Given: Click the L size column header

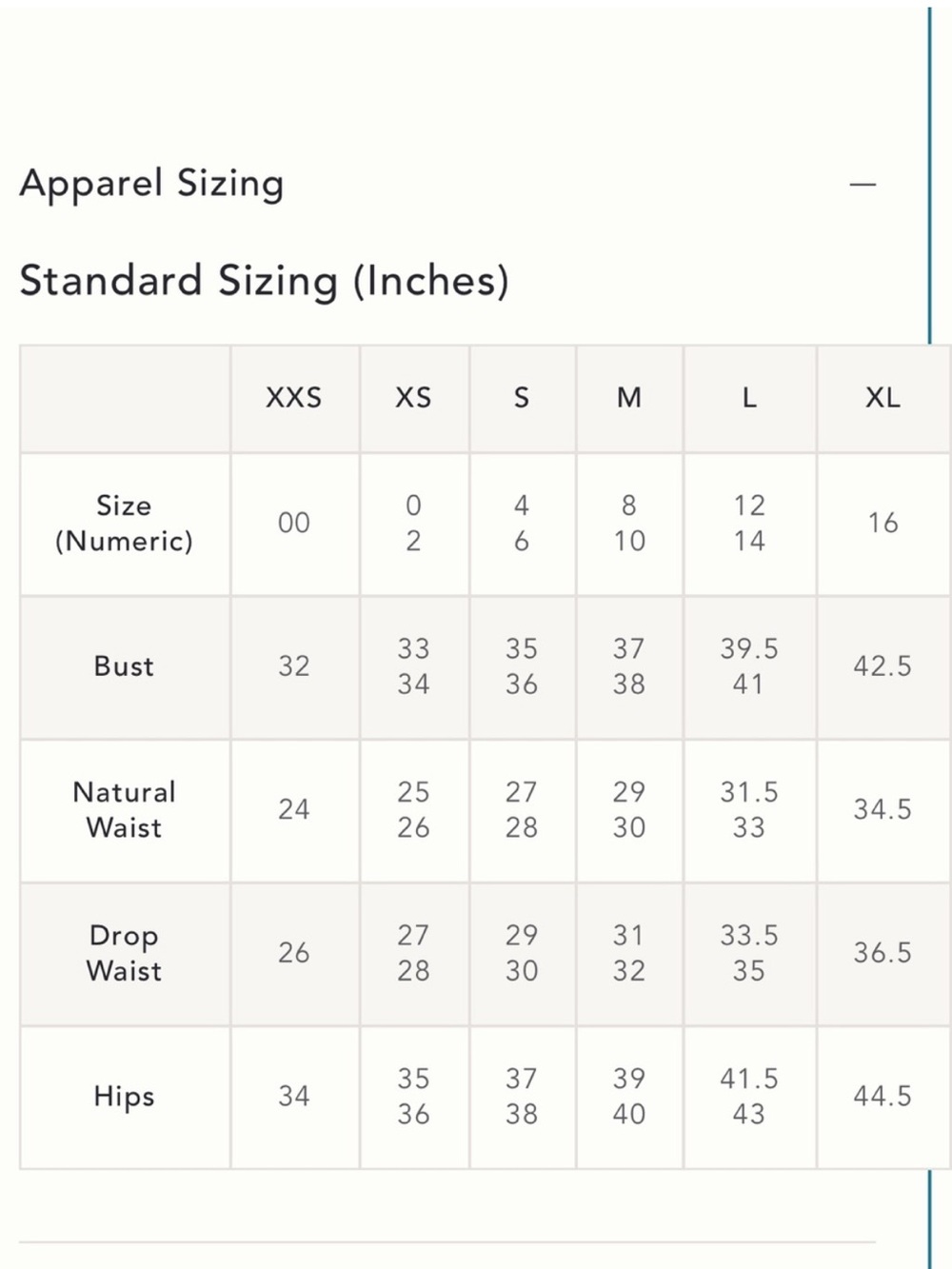Looking at the screenshot, I should coord(750,398).
